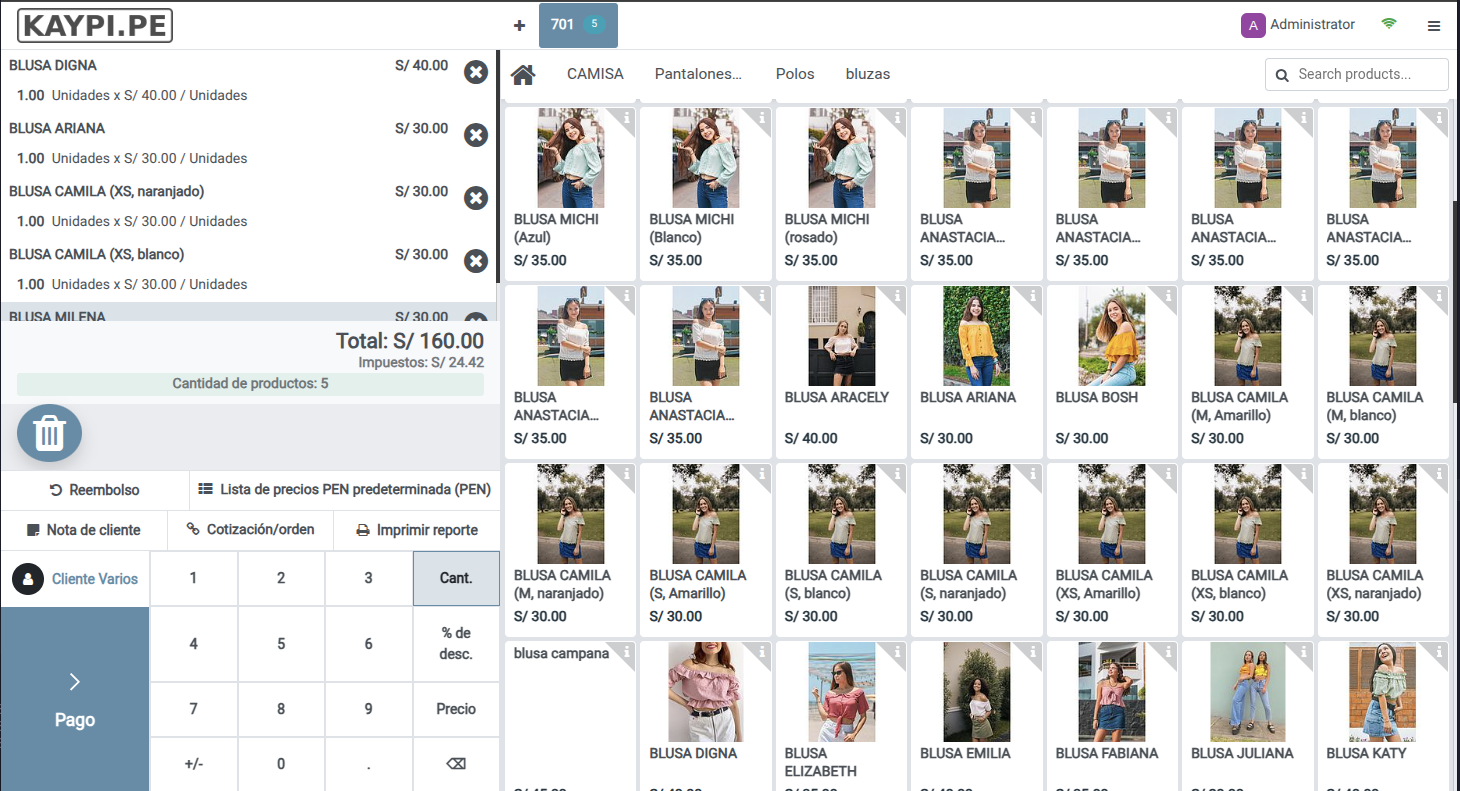Click Imprimir reporte button
Screen dimensions: 1460x791
[417, 530]
